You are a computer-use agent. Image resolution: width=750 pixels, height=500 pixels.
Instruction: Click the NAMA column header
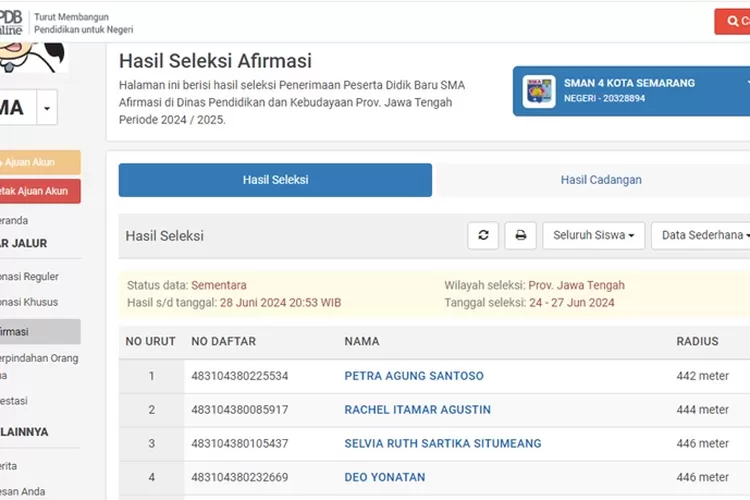pos(362,342)
